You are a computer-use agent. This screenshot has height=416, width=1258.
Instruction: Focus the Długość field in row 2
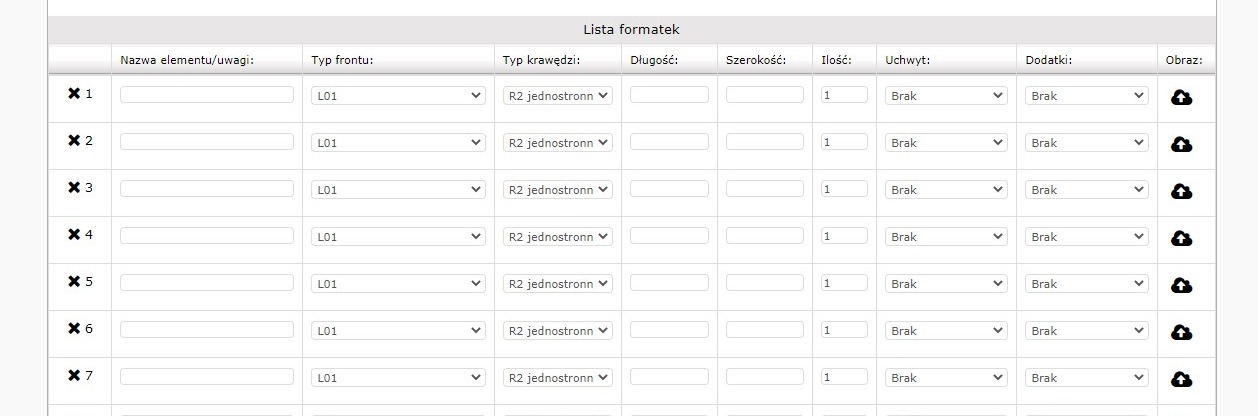coord(669,142)
